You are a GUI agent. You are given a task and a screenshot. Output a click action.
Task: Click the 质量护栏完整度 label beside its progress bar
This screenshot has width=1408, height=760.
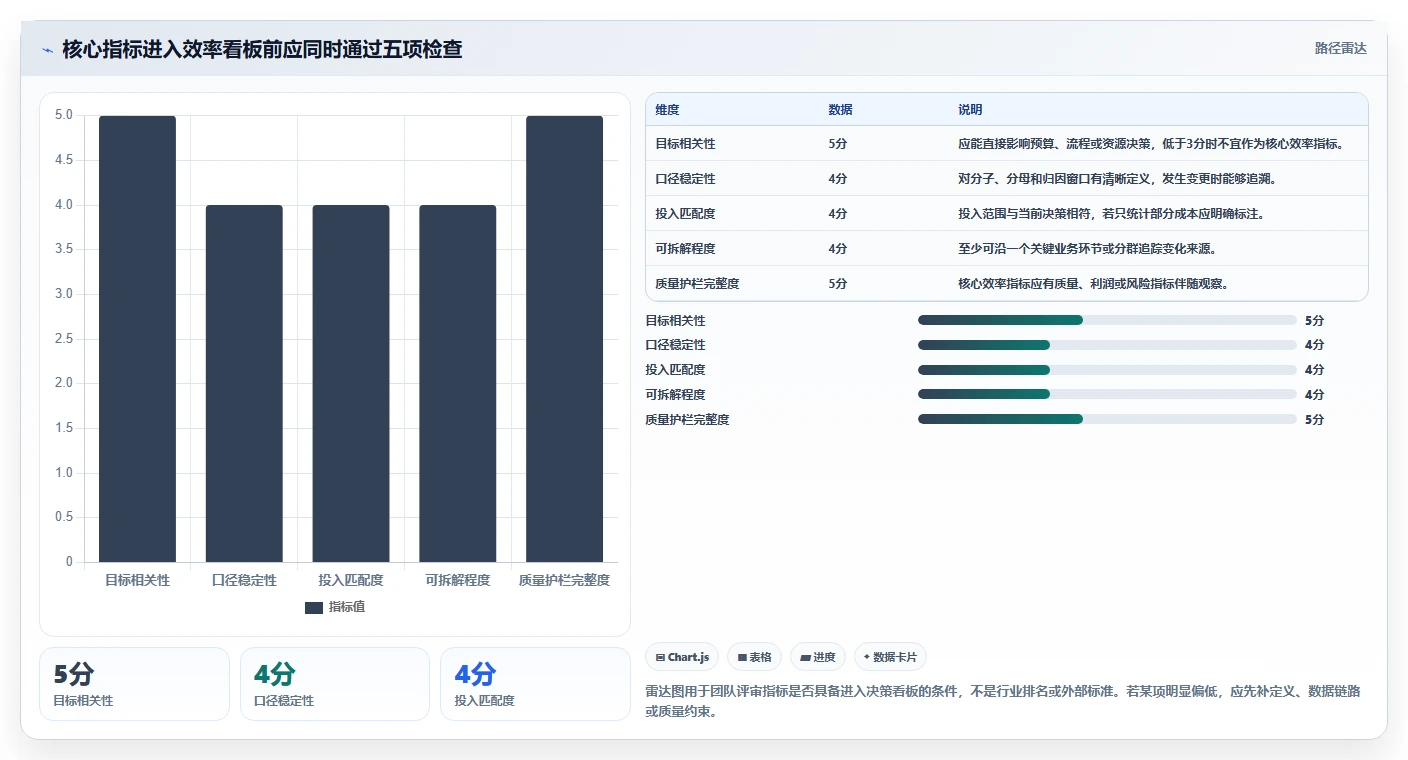coord(687,420)
